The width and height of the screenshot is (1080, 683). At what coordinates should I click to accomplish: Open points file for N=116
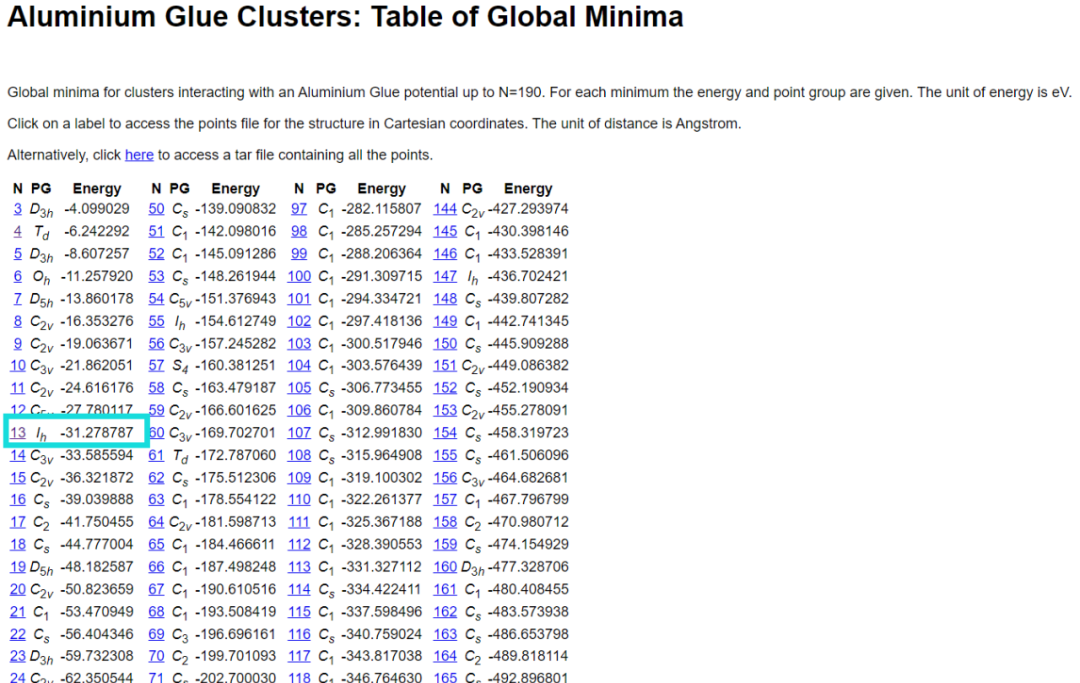(x=299, y=634)
